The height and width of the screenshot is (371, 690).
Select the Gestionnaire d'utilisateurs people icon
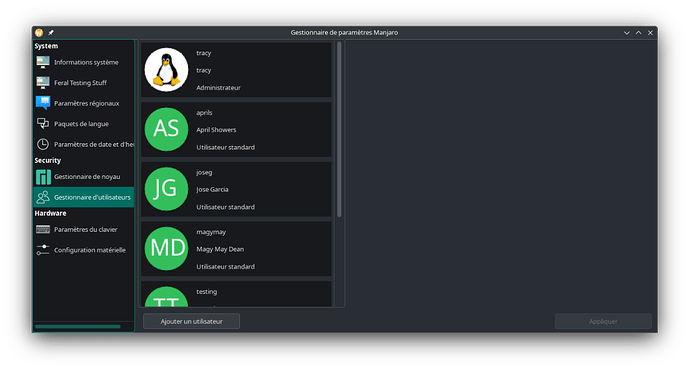pos(43,197)
